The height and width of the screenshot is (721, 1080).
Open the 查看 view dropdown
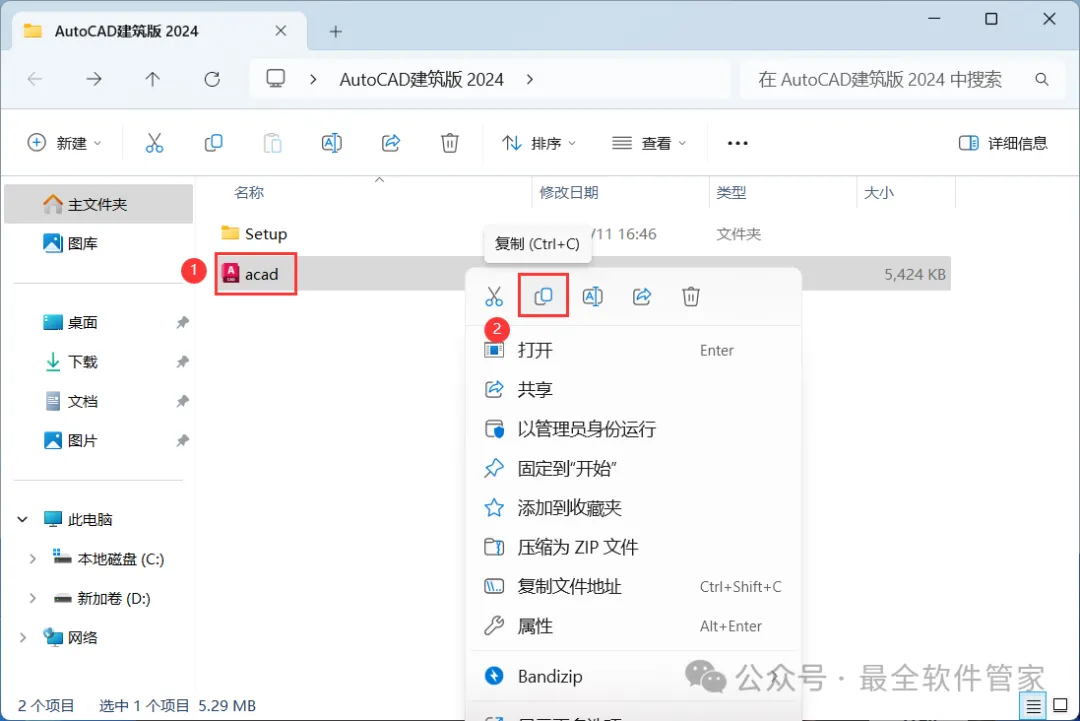[x=650, y=143]
